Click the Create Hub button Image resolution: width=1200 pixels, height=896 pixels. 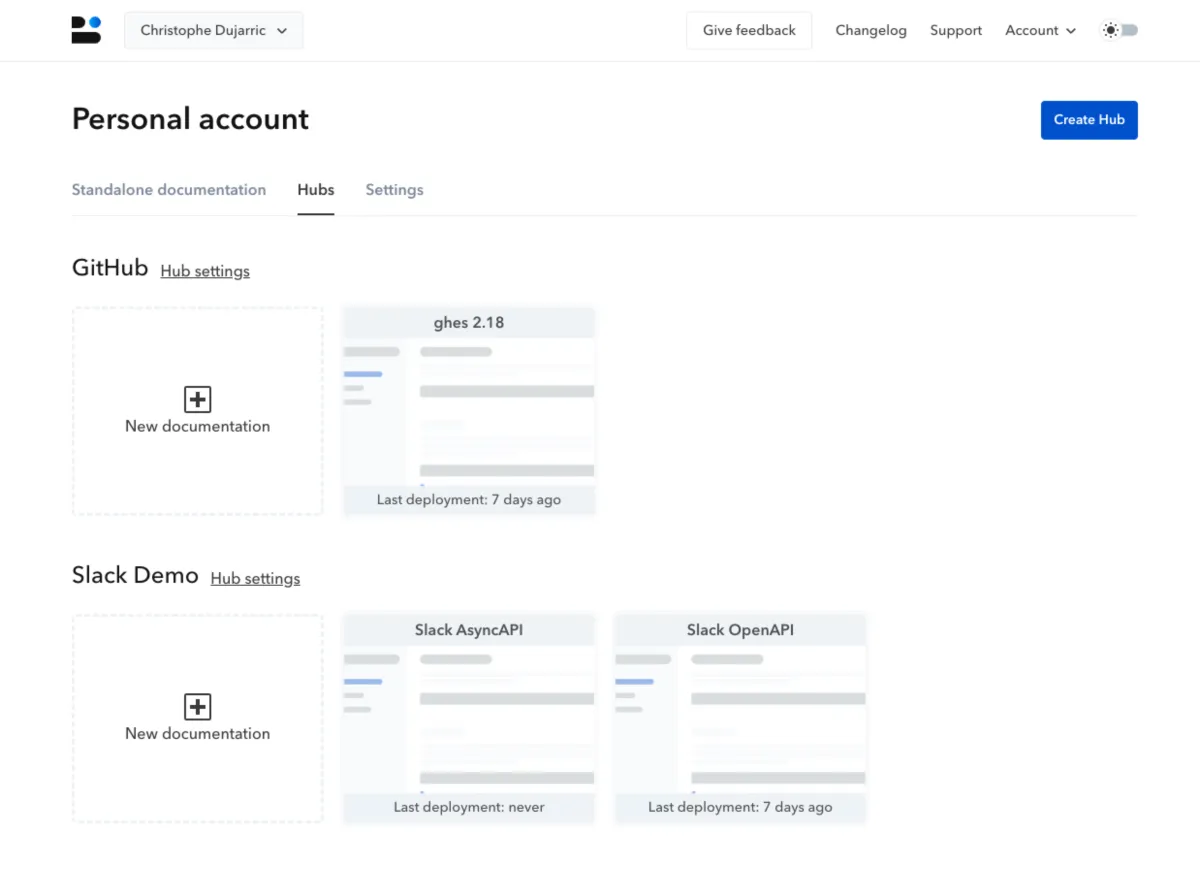coord(1089,120)
